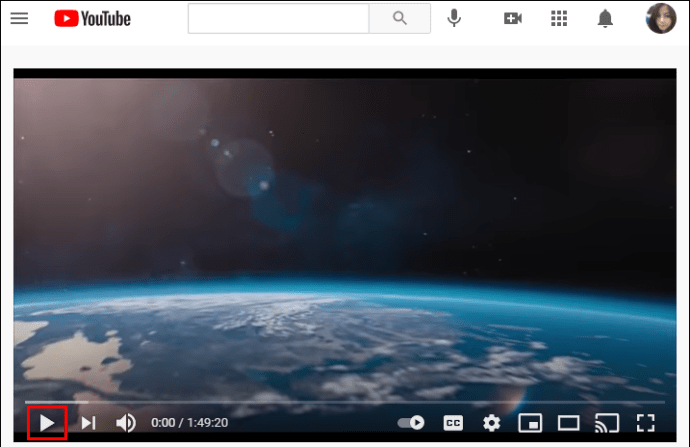690x447 pixels.
Task: Enable theater mode
Action: tap(568, 423)
